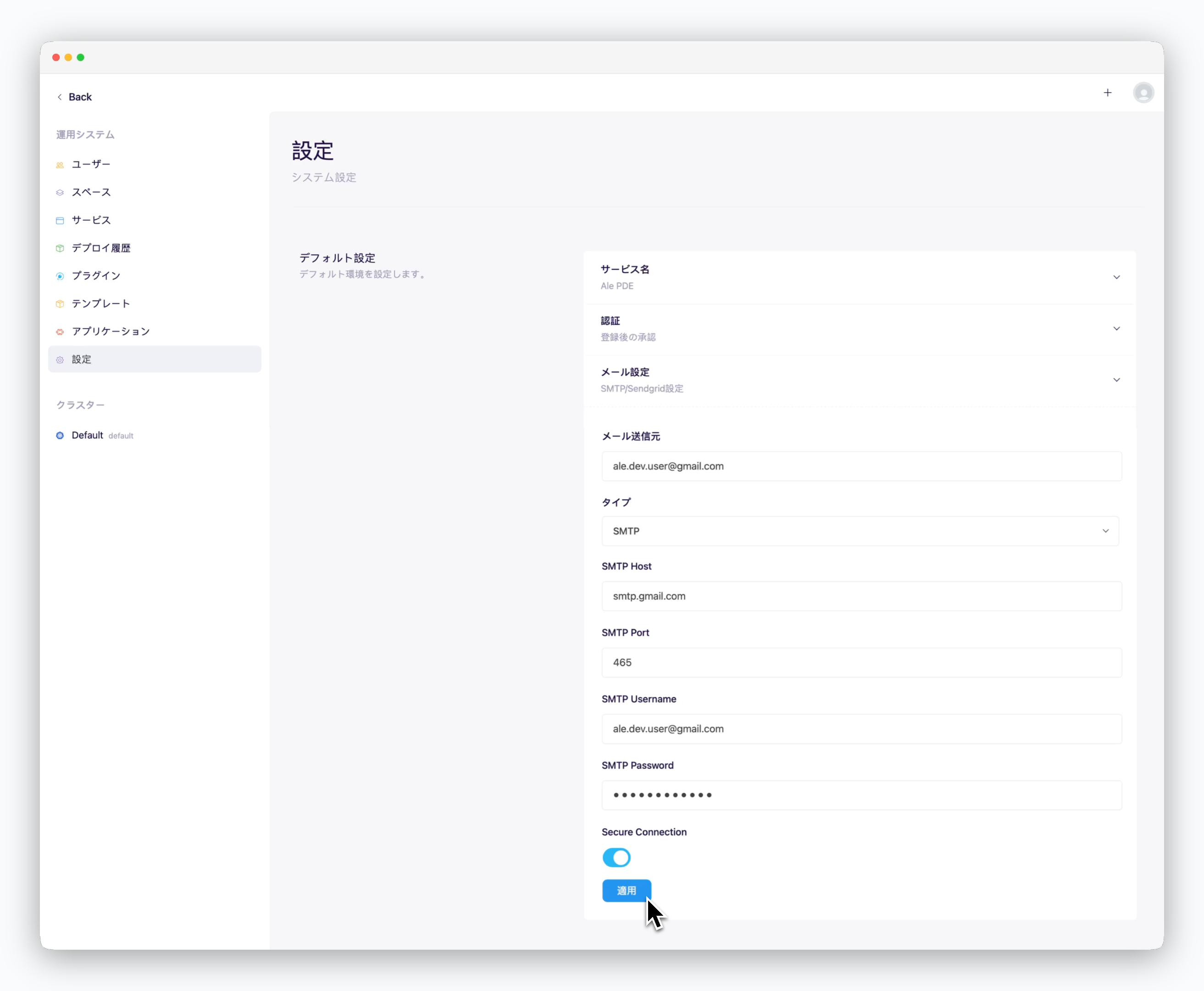
Task: Click the macOS green zoom window button
Action: [x=80, y=57]
